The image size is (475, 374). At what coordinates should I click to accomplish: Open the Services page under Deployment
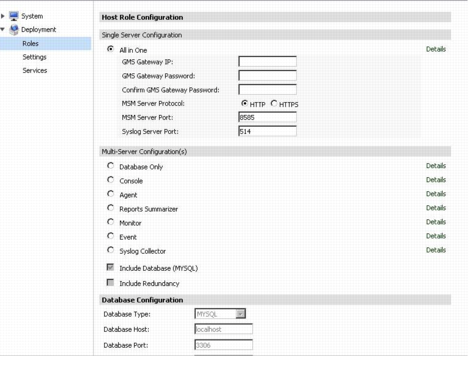point(35,70)
